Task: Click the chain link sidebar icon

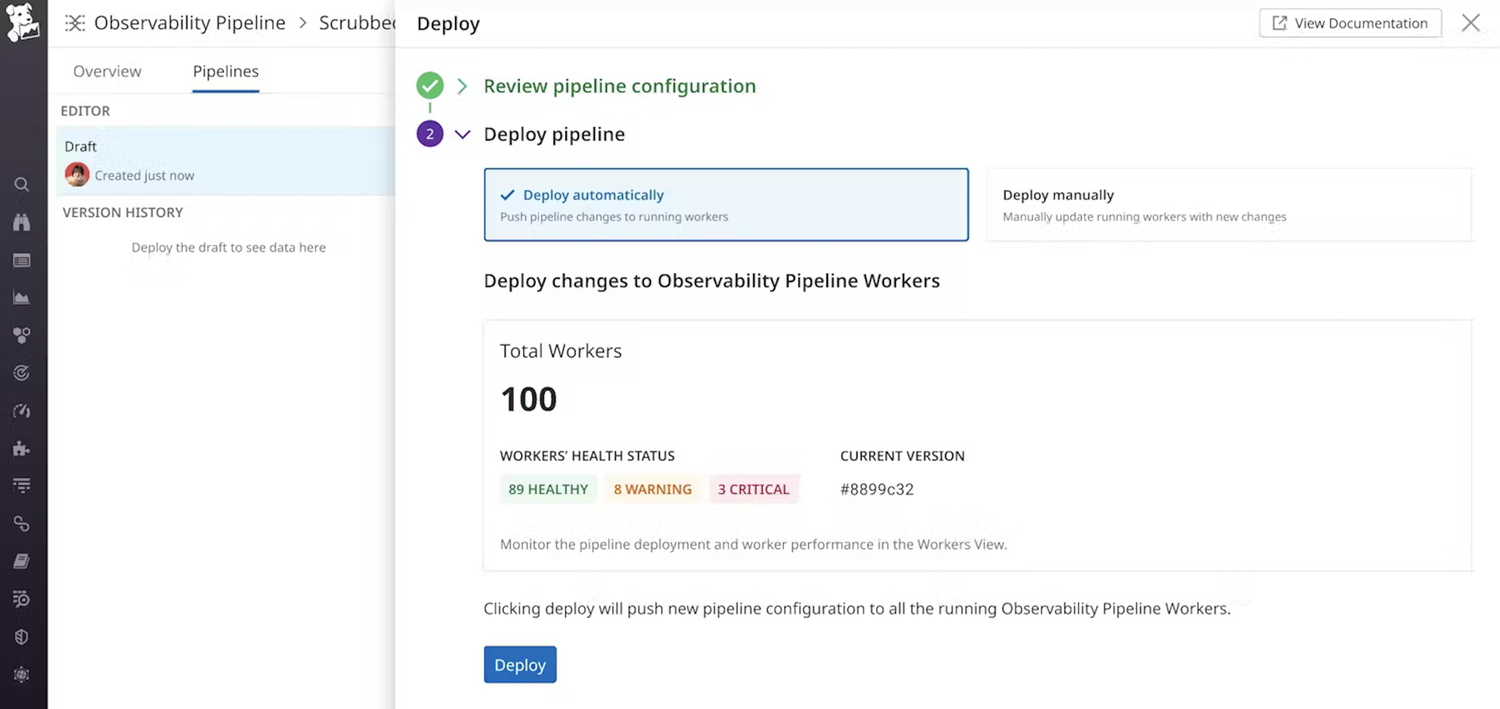Action: coord(22,524)
